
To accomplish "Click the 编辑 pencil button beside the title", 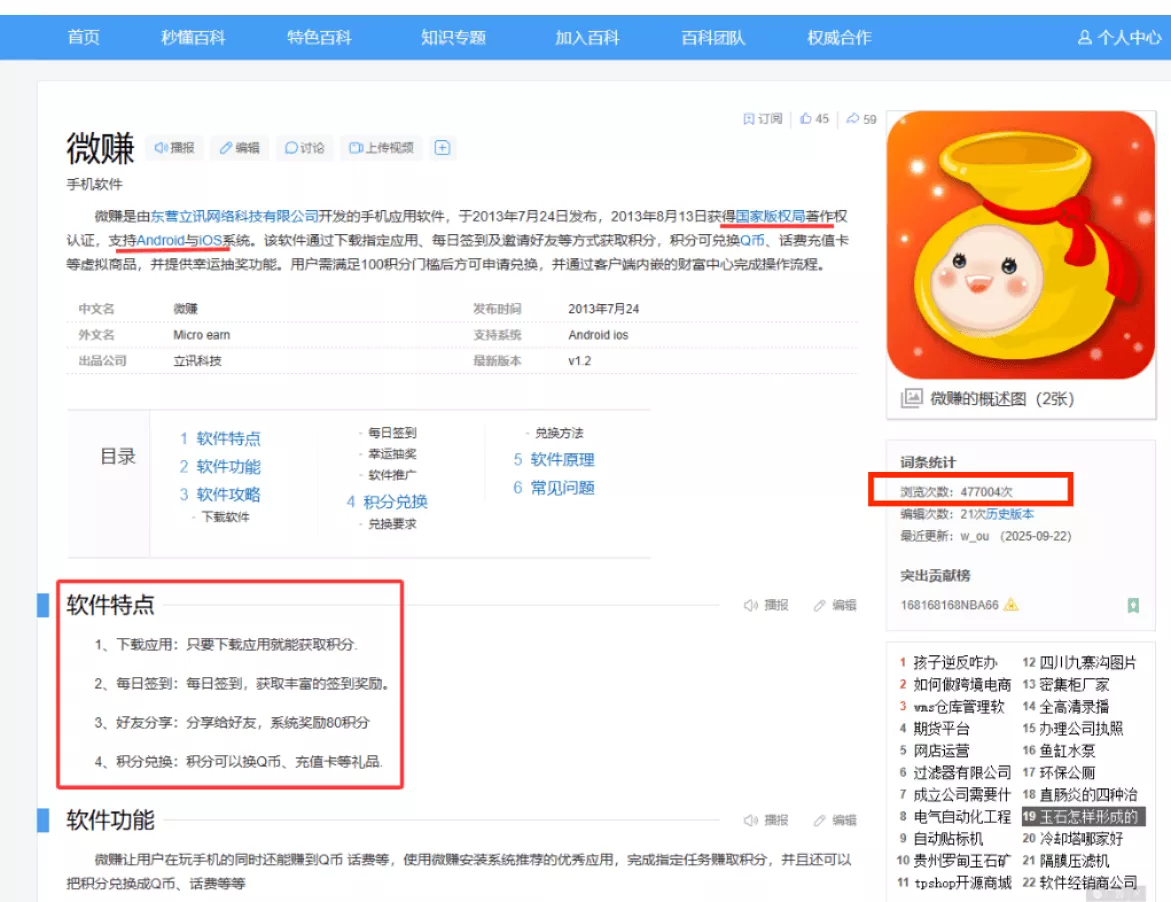I will pyautogui.click(x=239, y=148).
